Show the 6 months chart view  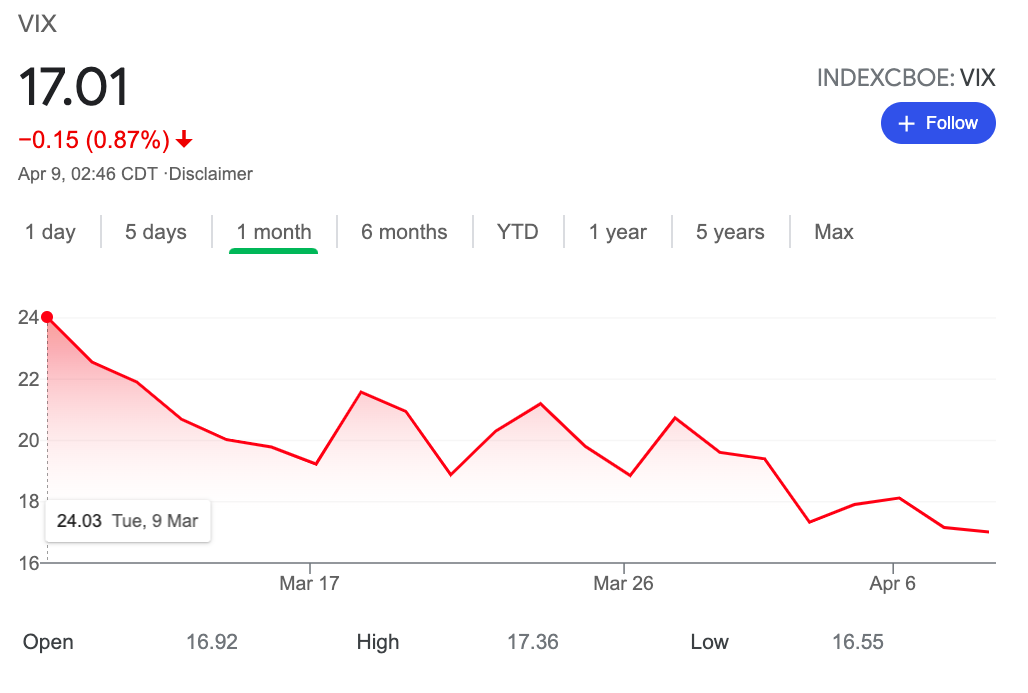(x=404, y=232)
